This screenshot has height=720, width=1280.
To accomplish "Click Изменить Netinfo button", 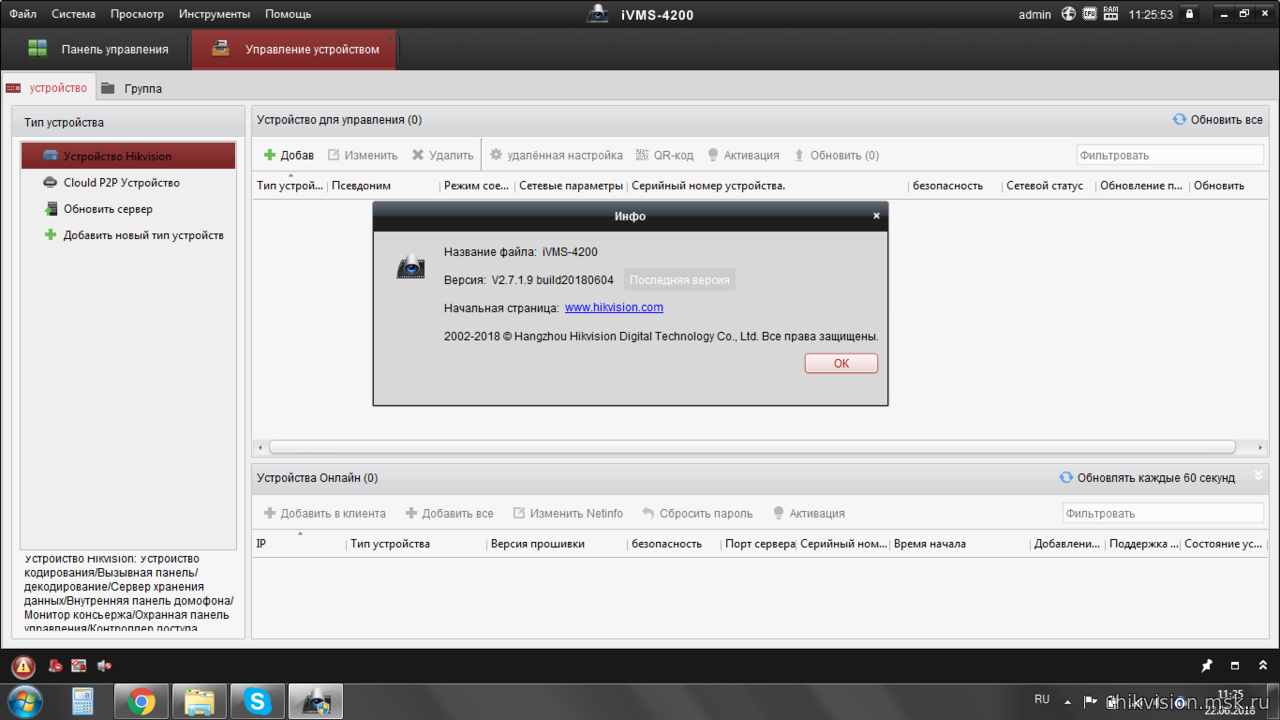I will 568,513.
